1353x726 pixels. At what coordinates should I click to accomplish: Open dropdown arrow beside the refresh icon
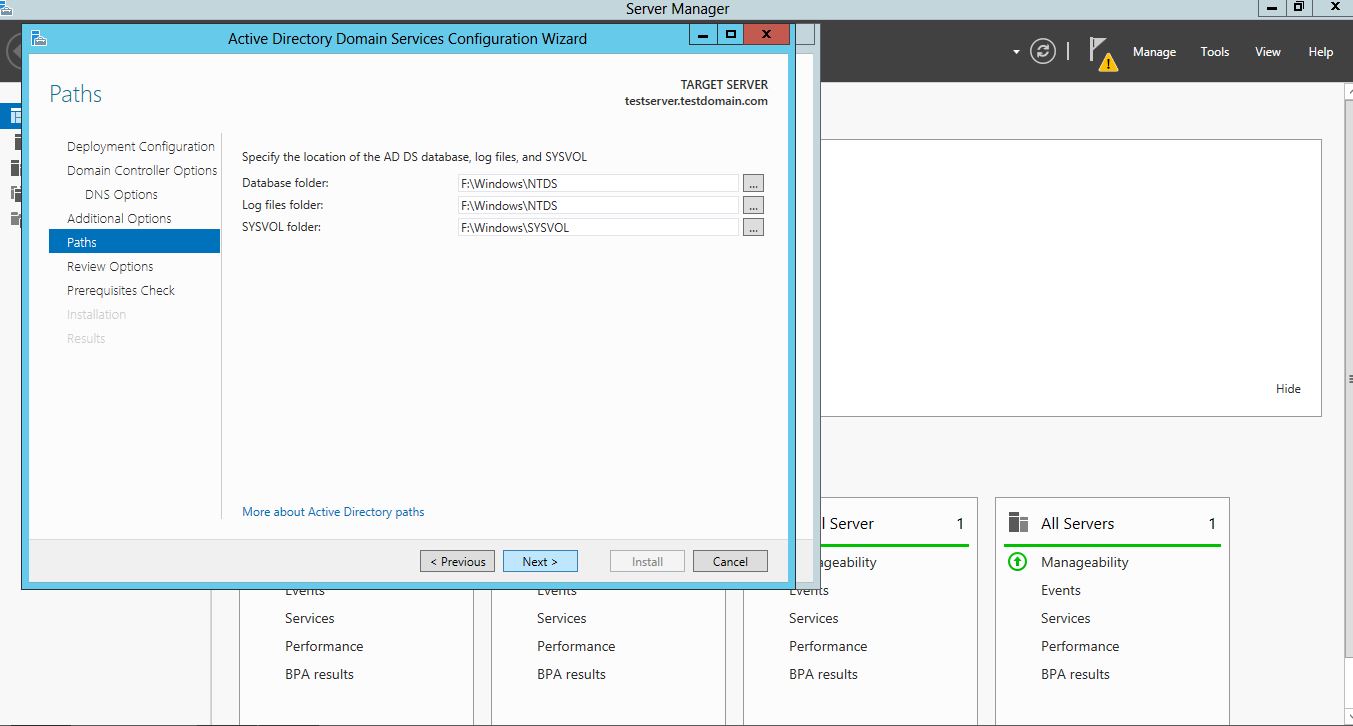(x=1016, y=52)
